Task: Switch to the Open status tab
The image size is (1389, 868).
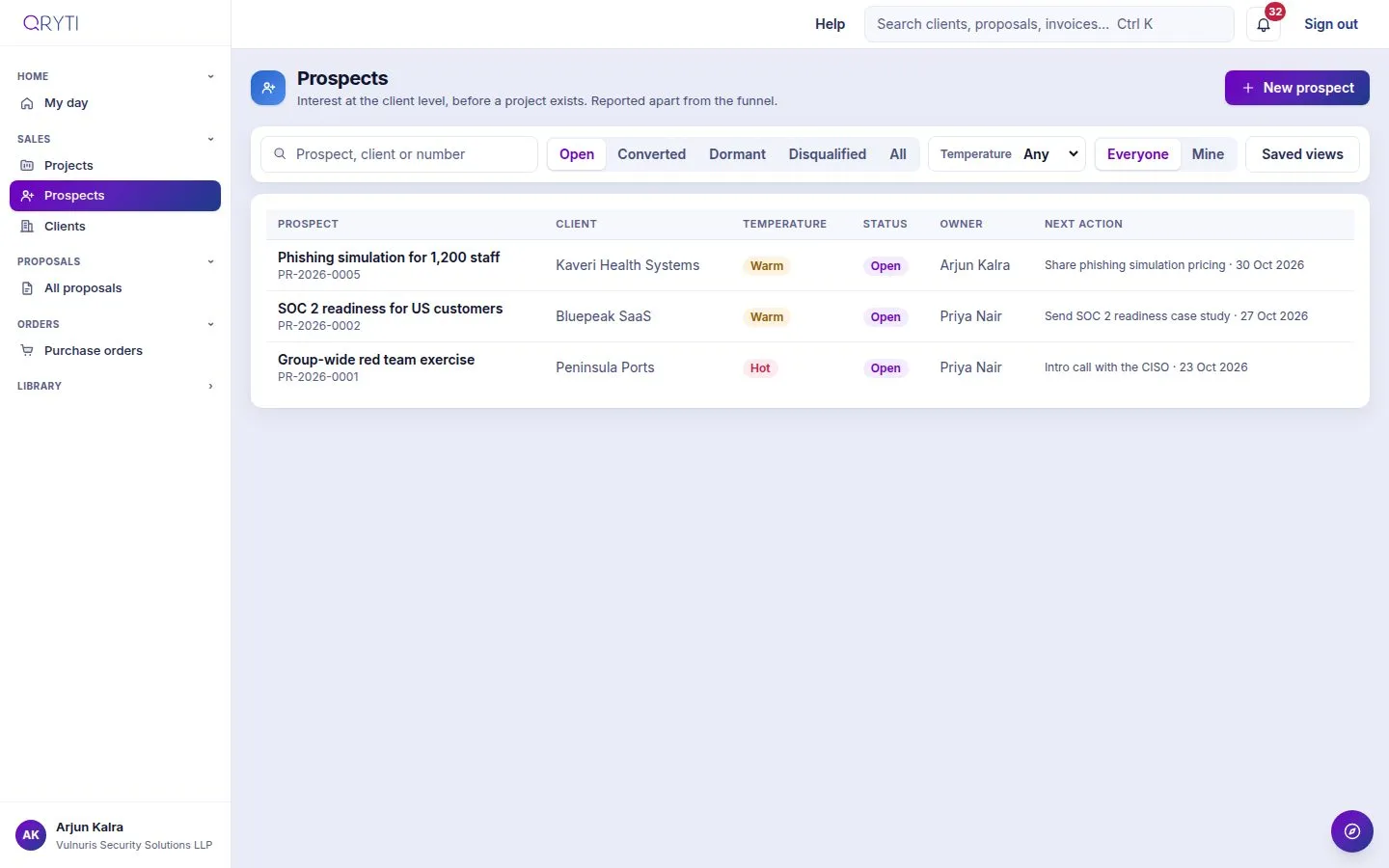Action: [x=577, y=154]
